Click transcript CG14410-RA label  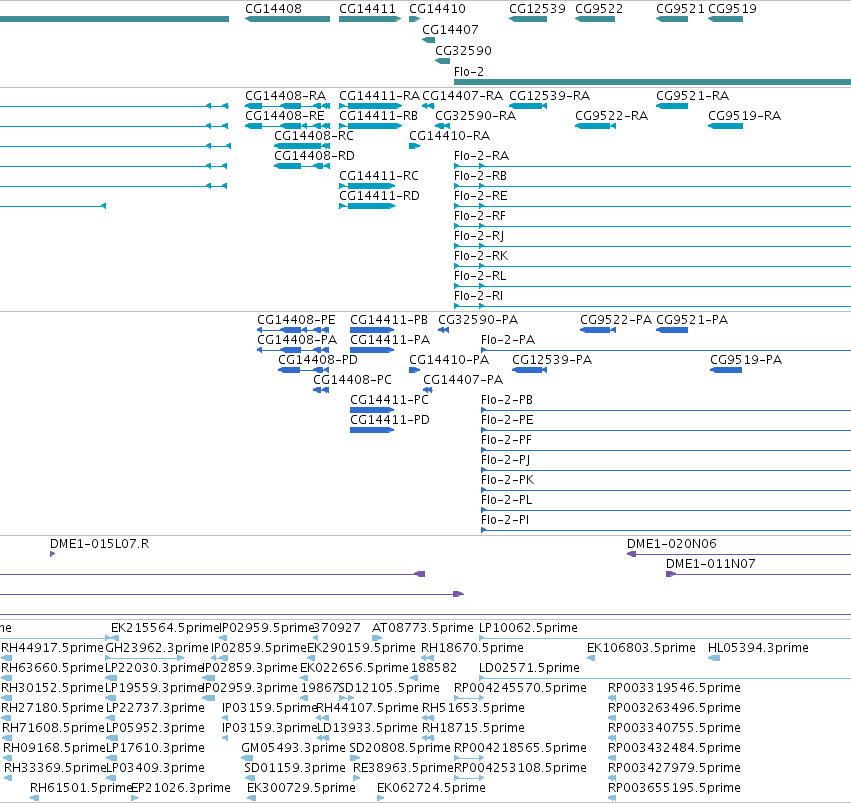[449, 136]
